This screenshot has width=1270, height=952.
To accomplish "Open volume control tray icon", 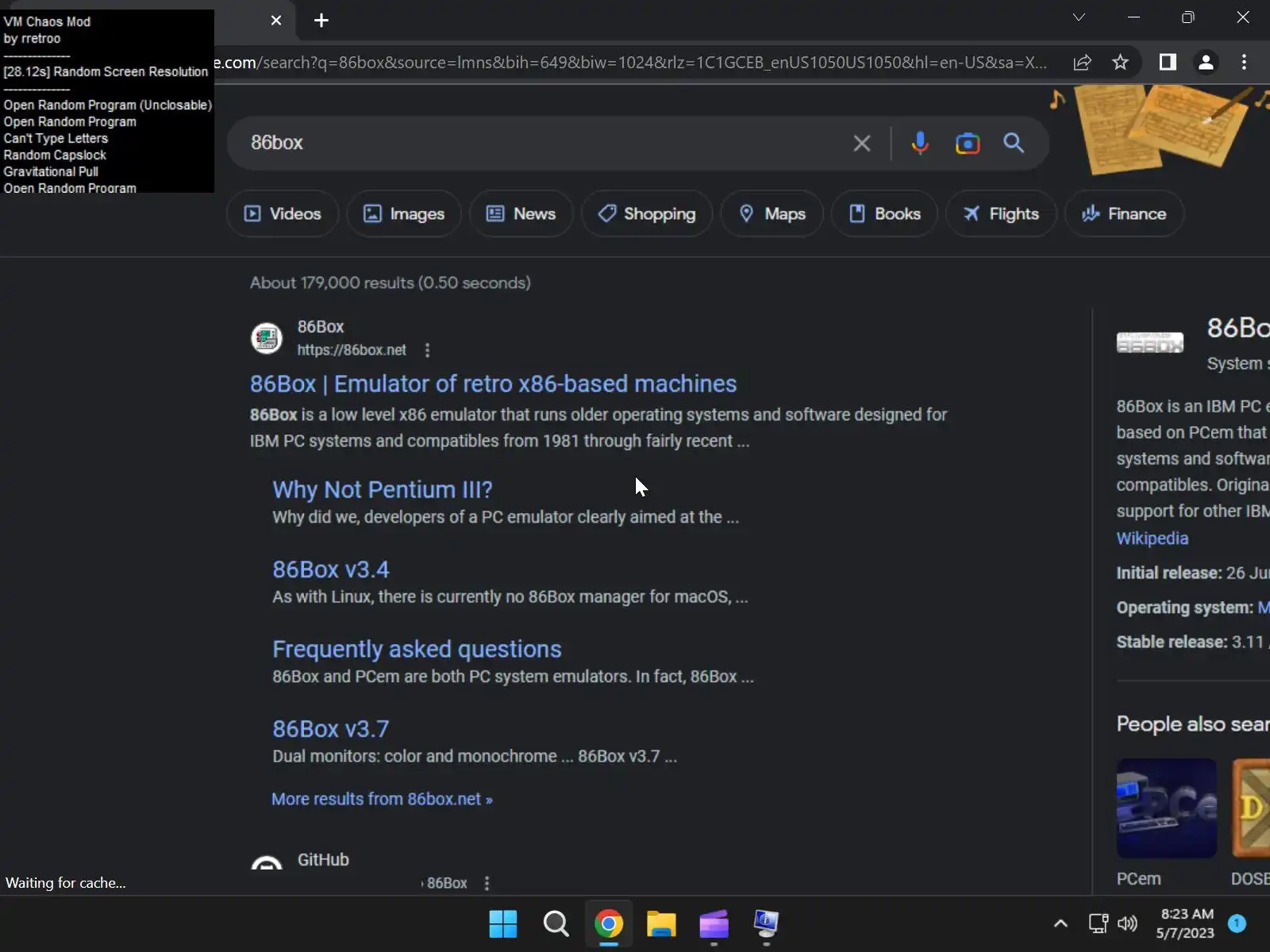I will pos(1127,923).
